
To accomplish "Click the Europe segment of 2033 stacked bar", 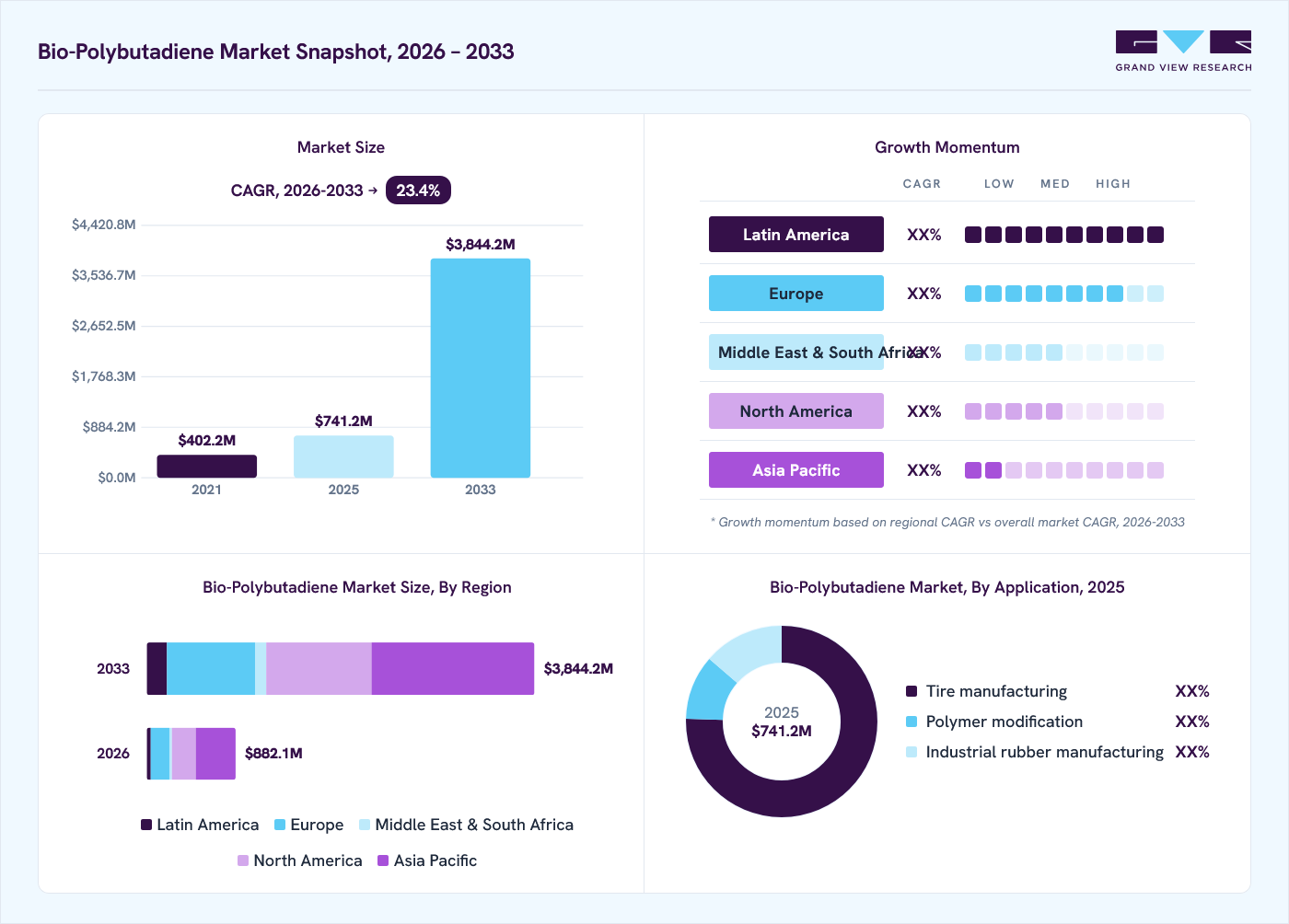I will pos(211,668).
